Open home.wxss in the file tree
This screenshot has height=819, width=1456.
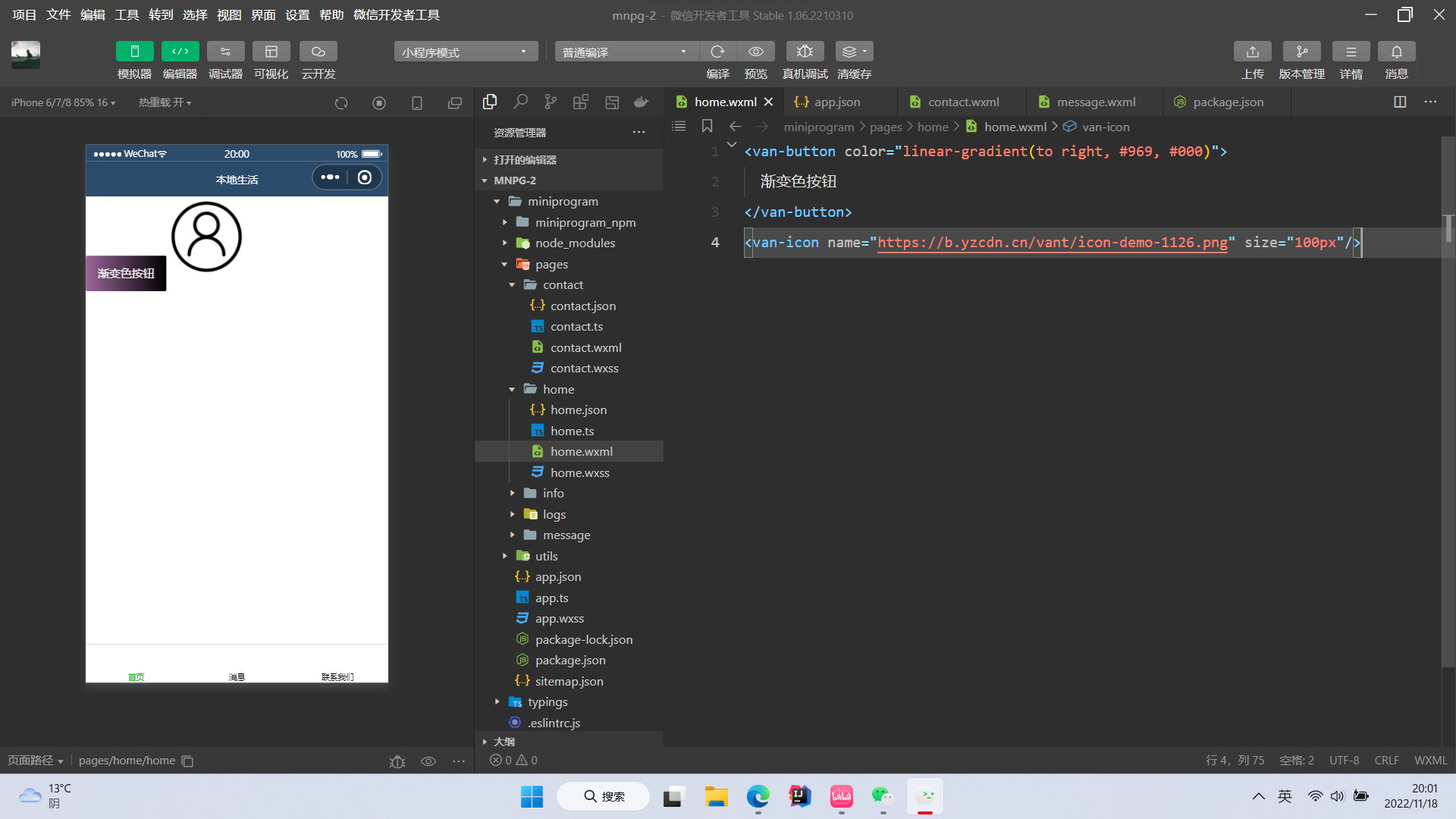pos(579,472)
